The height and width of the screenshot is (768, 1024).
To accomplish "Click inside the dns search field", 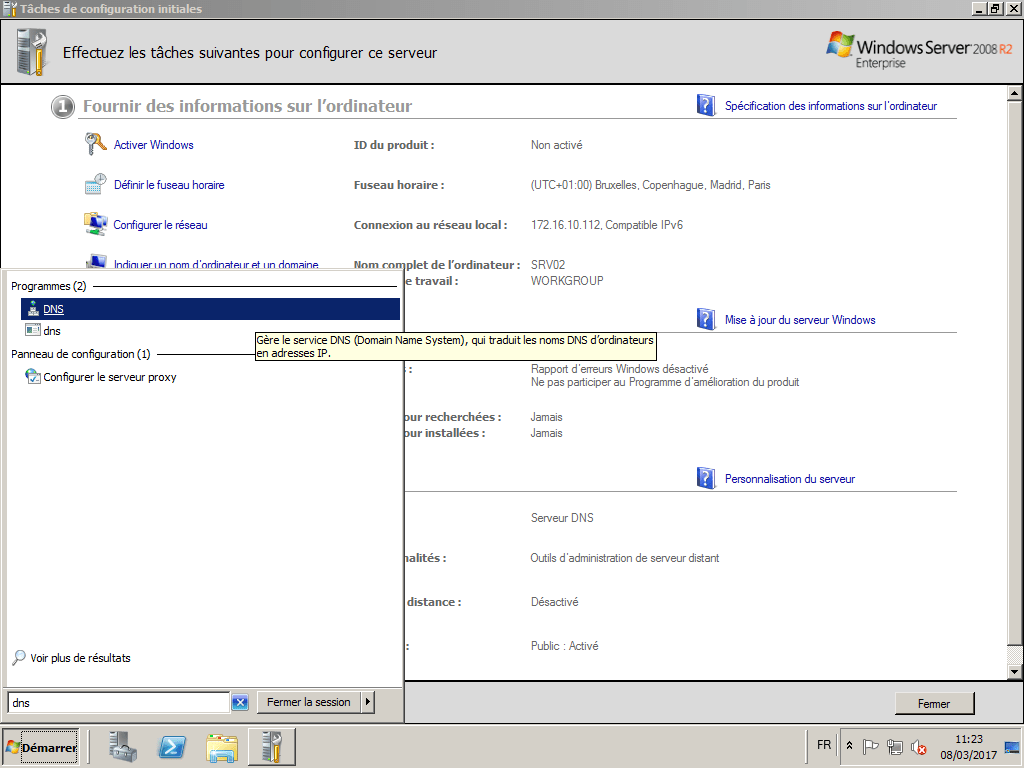I will click(115, 702).
